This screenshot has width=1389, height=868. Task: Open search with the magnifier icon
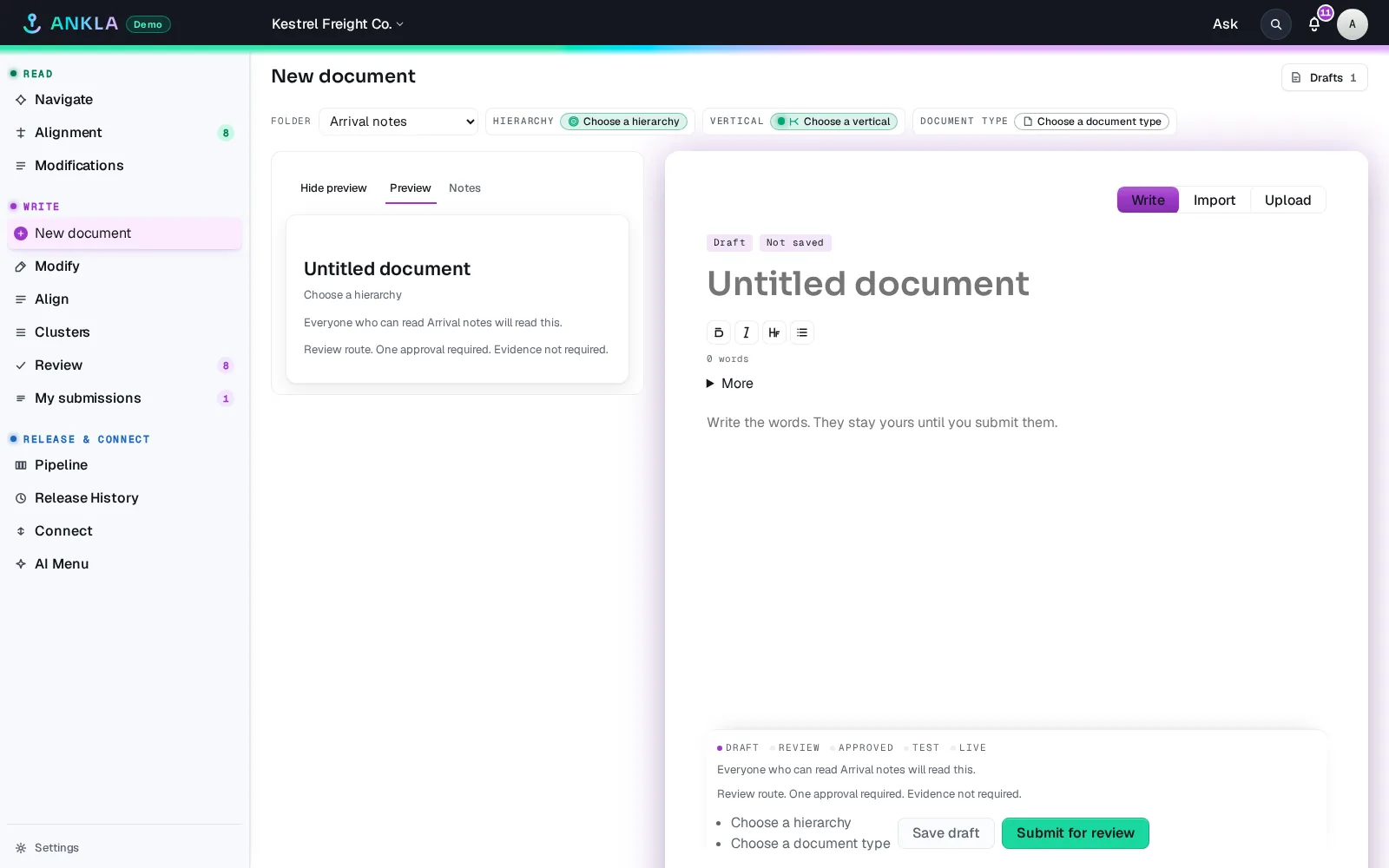[x=1275, y=24]
